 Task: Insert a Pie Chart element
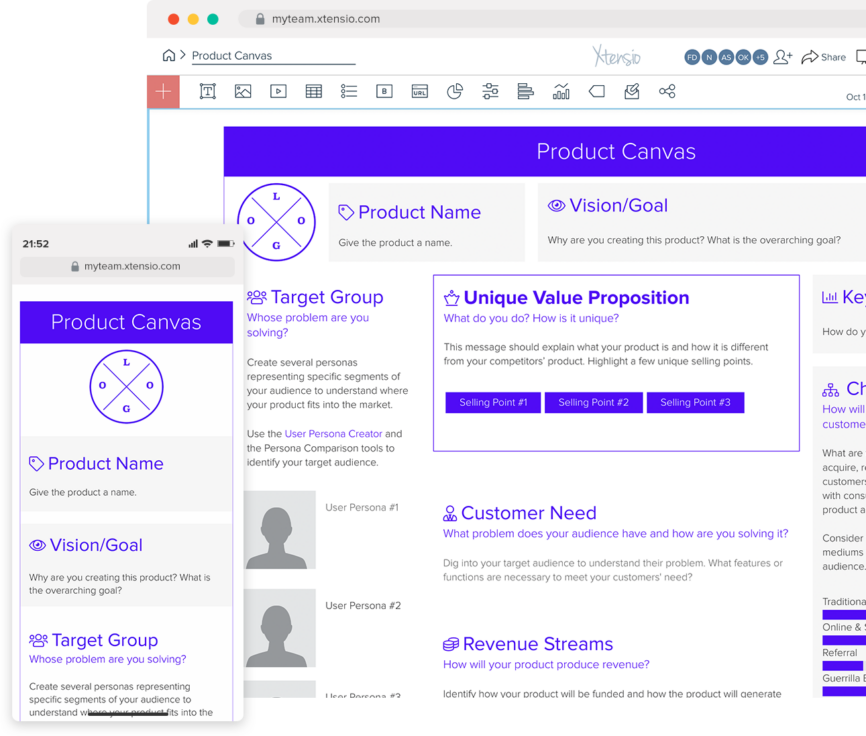[x=455, y=91]
